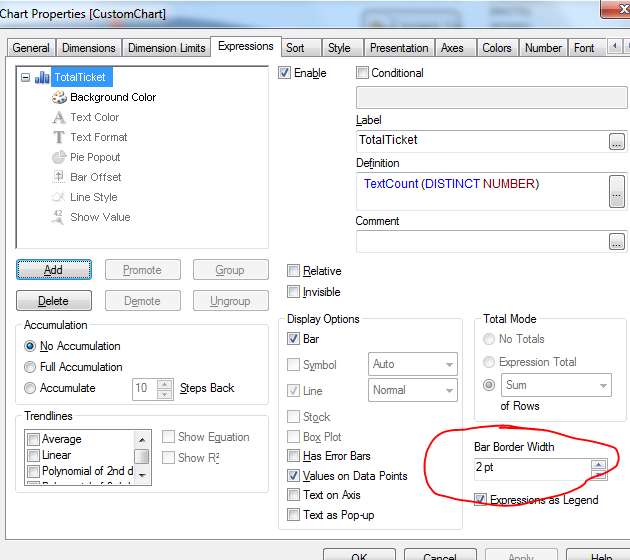Switch to the Dimensions tab
Viewport: 630px width, 560px height.
tap(89, 48)
